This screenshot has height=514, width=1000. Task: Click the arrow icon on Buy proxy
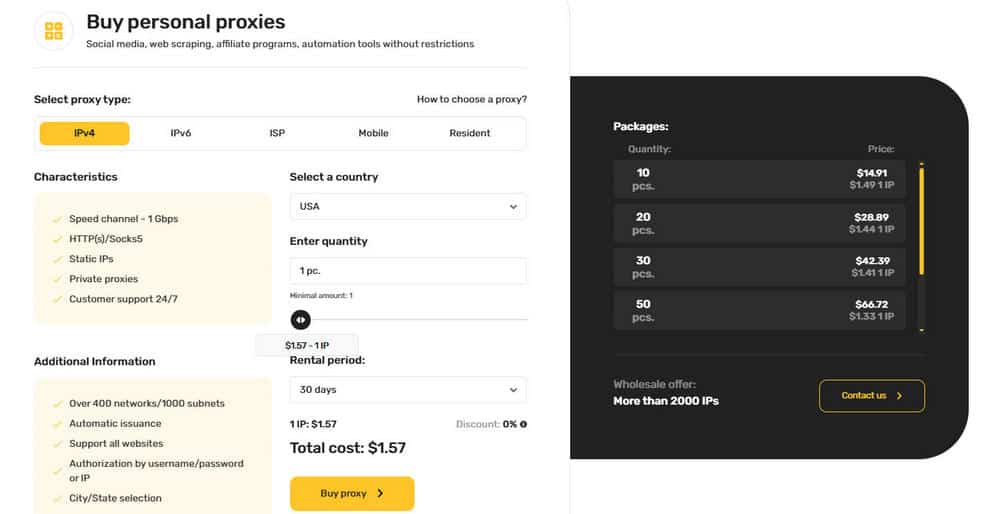[380, 493]
